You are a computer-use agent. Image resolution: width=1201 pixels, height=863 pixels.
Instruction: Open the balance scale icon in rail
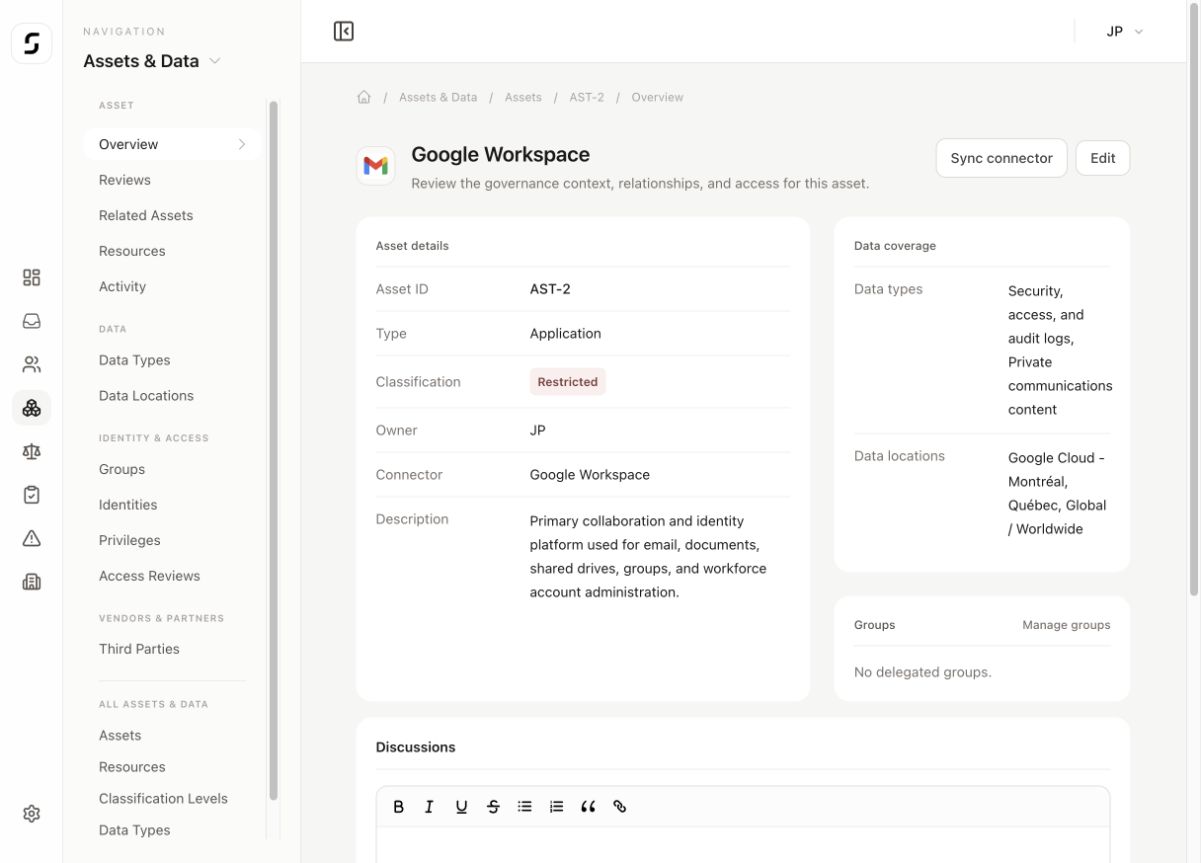coord(31,451)
